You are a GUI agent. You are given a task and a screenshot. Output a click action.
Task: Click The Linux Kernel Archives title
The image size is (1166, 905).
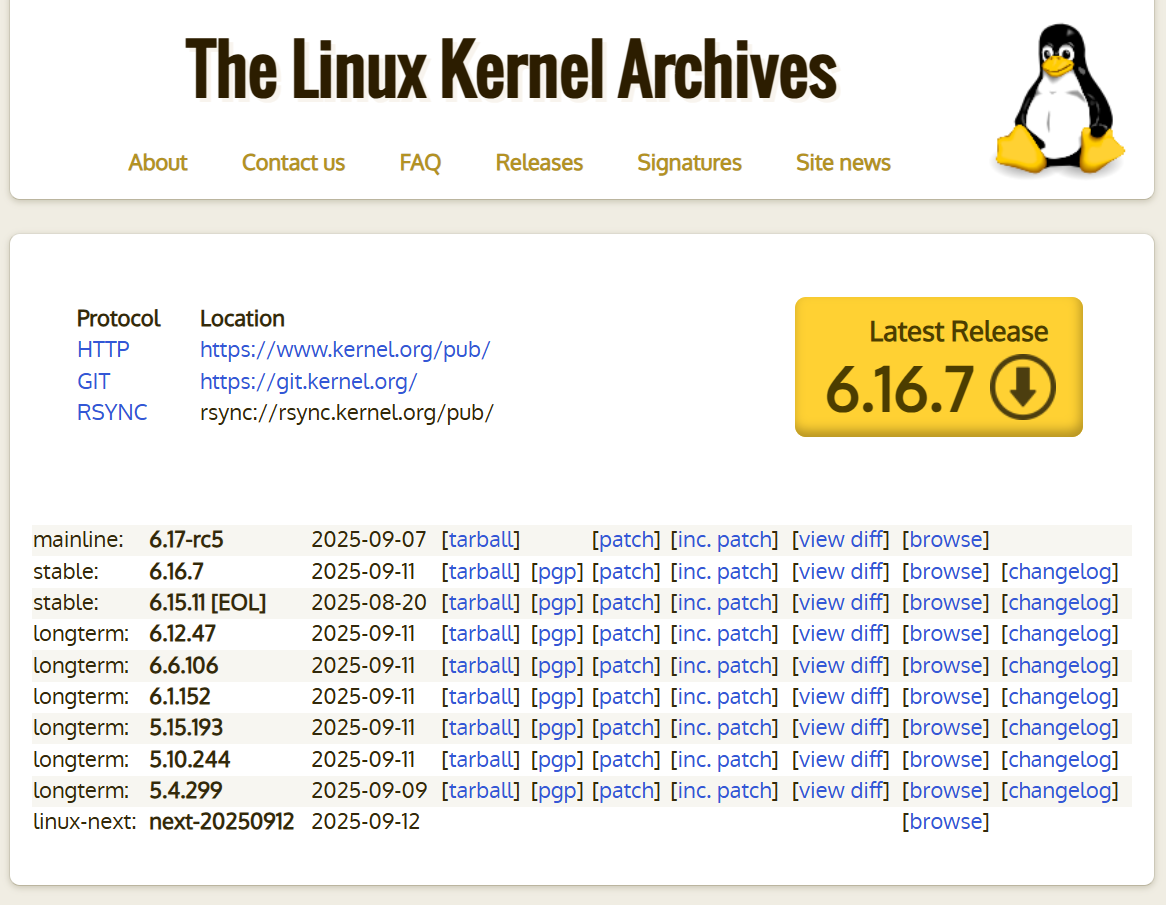point(511,69)
